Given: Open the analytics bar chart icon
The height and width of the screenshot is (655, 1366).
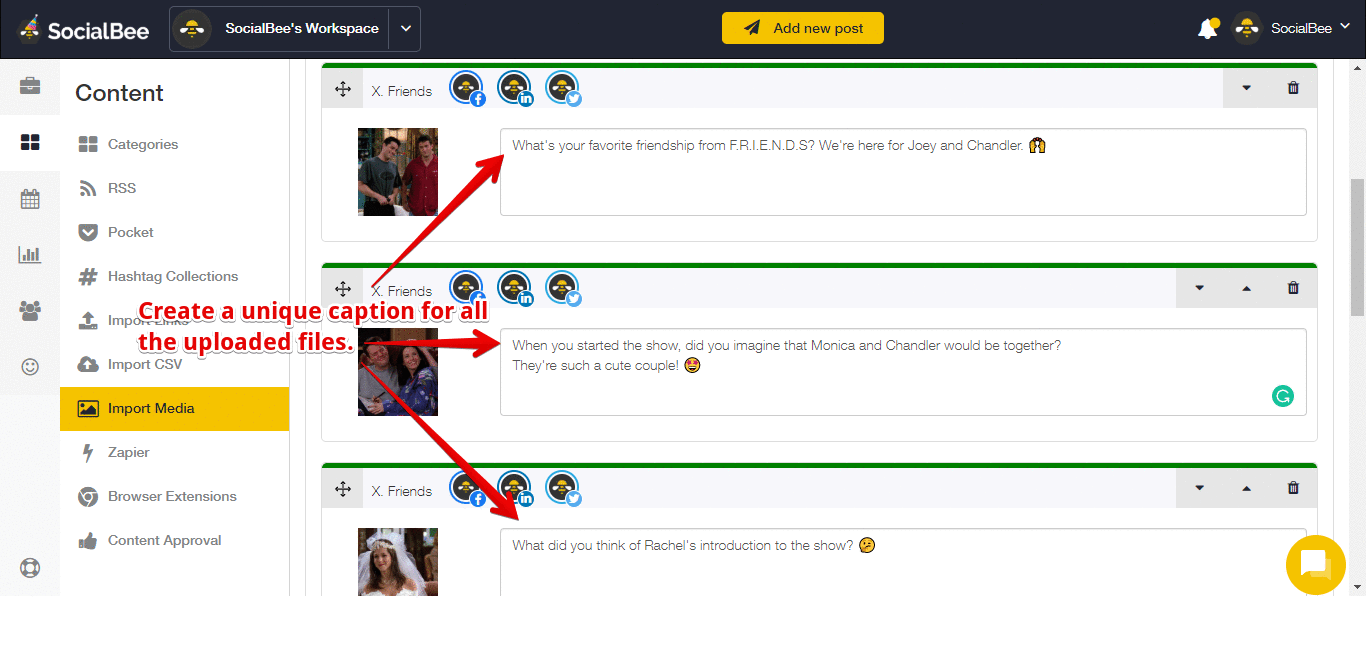Looking at the screenshot, I should pyautogui.click(x=30, y=254).
